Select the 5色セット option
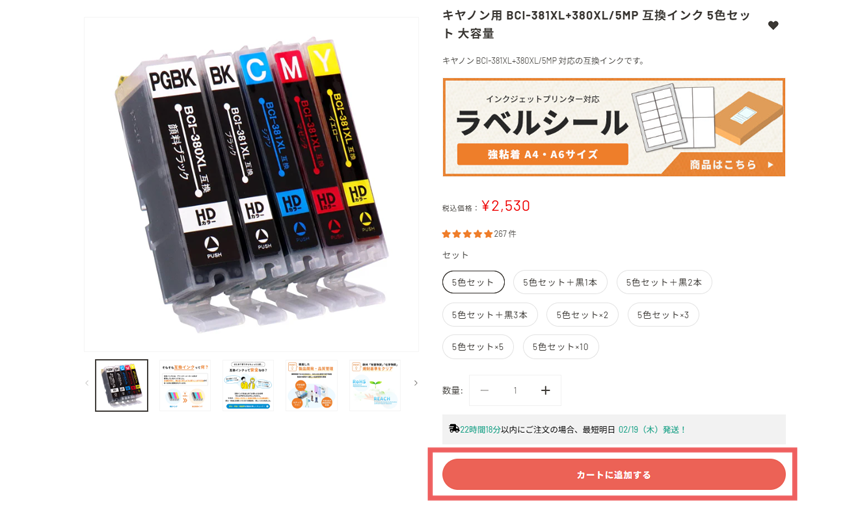The image size is (851, 512). (x=473, y=282)
